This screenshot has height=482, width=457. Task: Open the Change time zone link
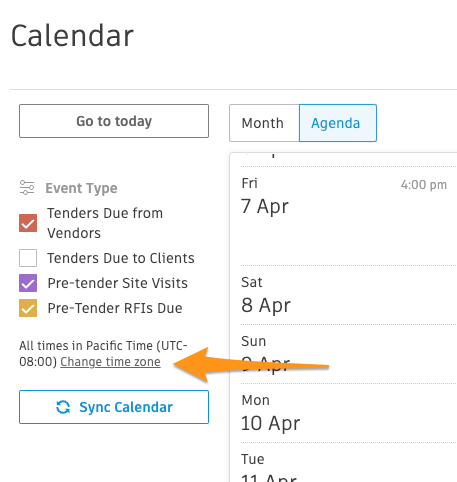click(x=110, y=362)
